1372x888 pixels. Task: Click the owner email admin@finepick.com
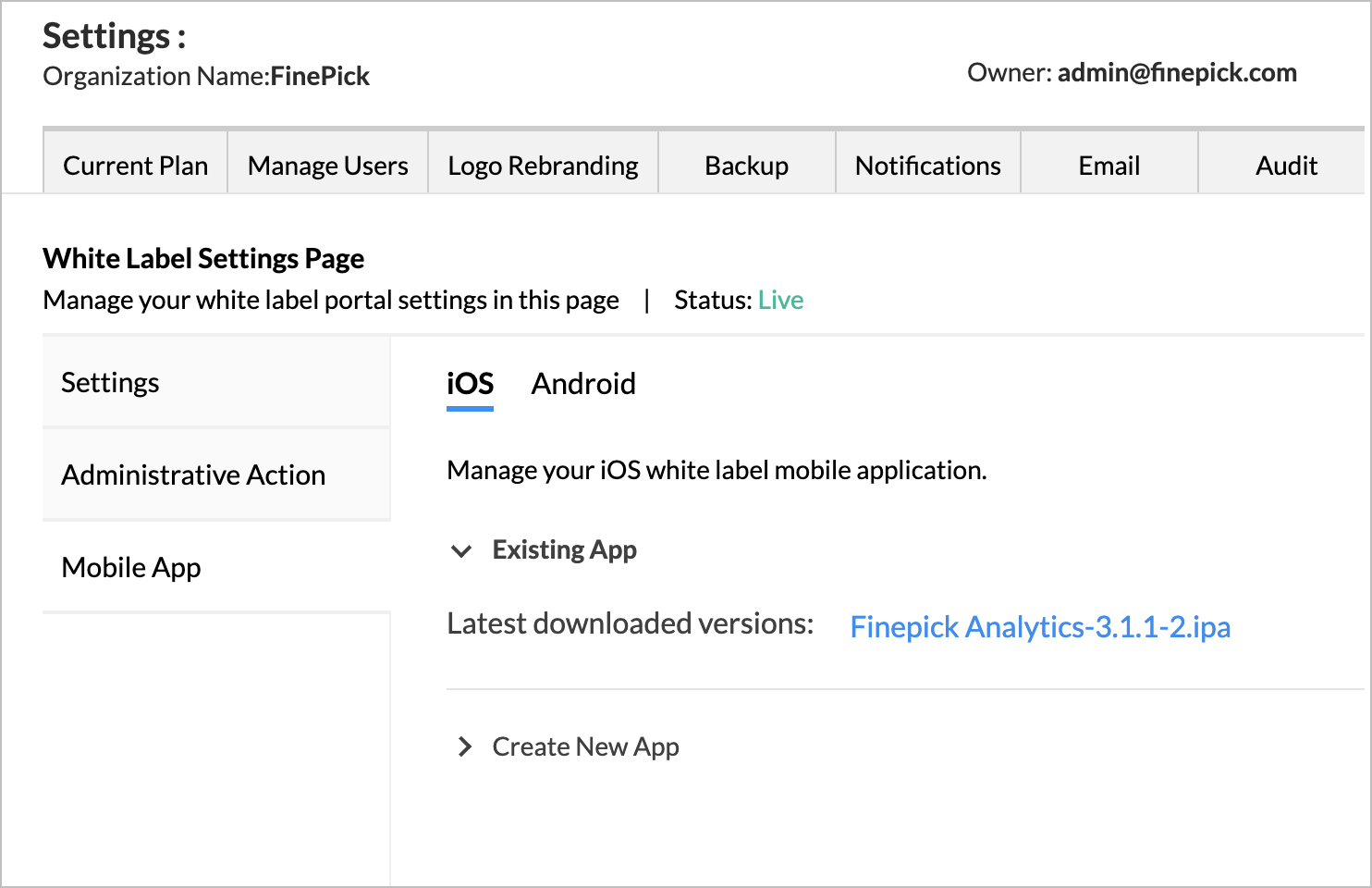(1177, 73)
